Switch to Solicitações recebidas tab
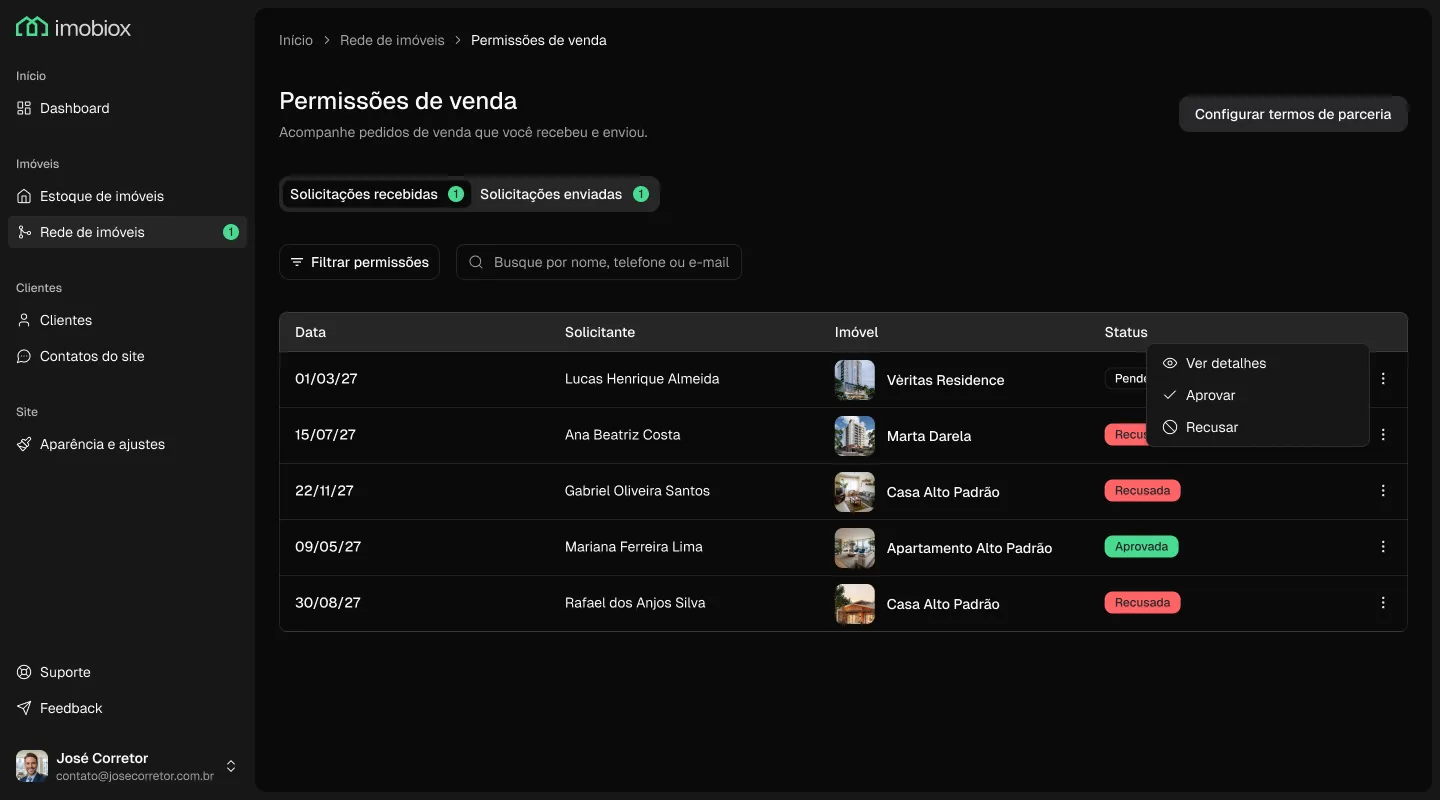This screenshot has height=800, width=1440. (x=376, y=194)
